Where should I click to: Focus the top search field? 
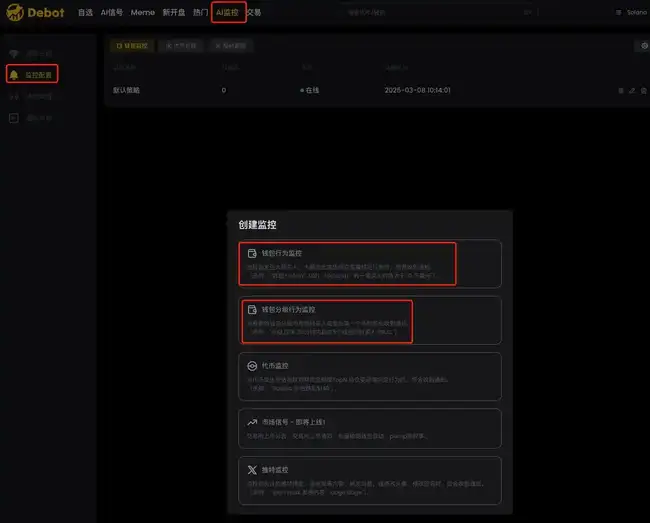(440, 12)
